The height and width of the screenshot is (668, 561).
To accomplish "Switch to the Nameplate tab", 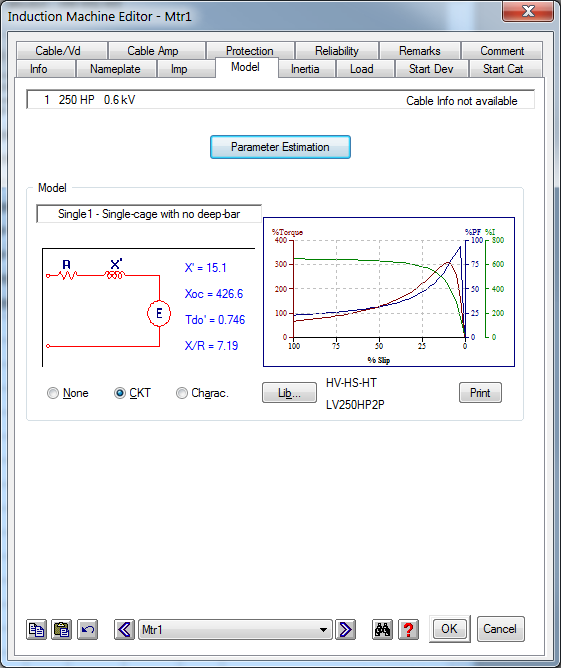I will pyautogui.click(x=115, y=69).
